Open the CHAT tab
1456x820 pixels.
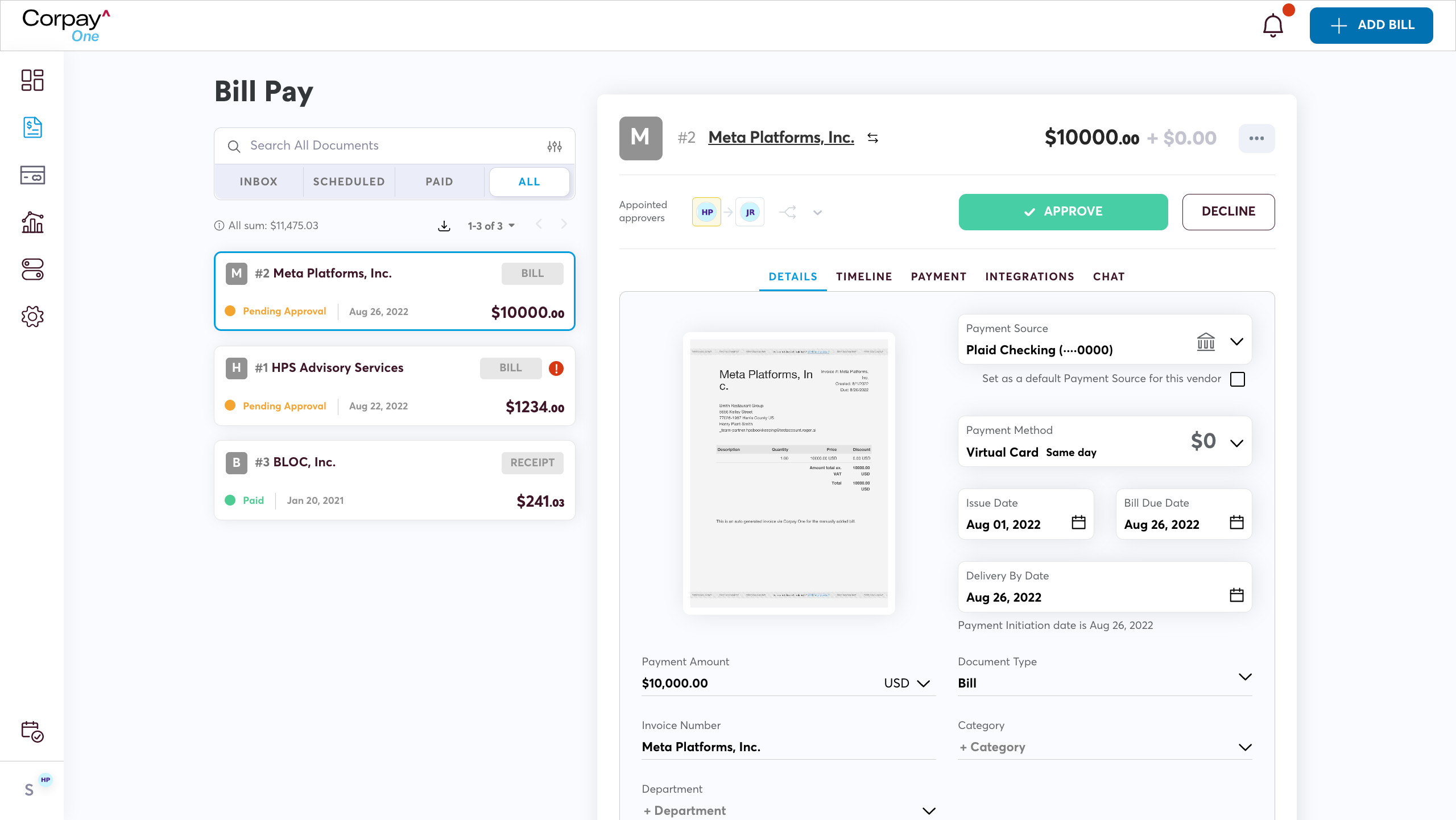[x=1108, y=277]
